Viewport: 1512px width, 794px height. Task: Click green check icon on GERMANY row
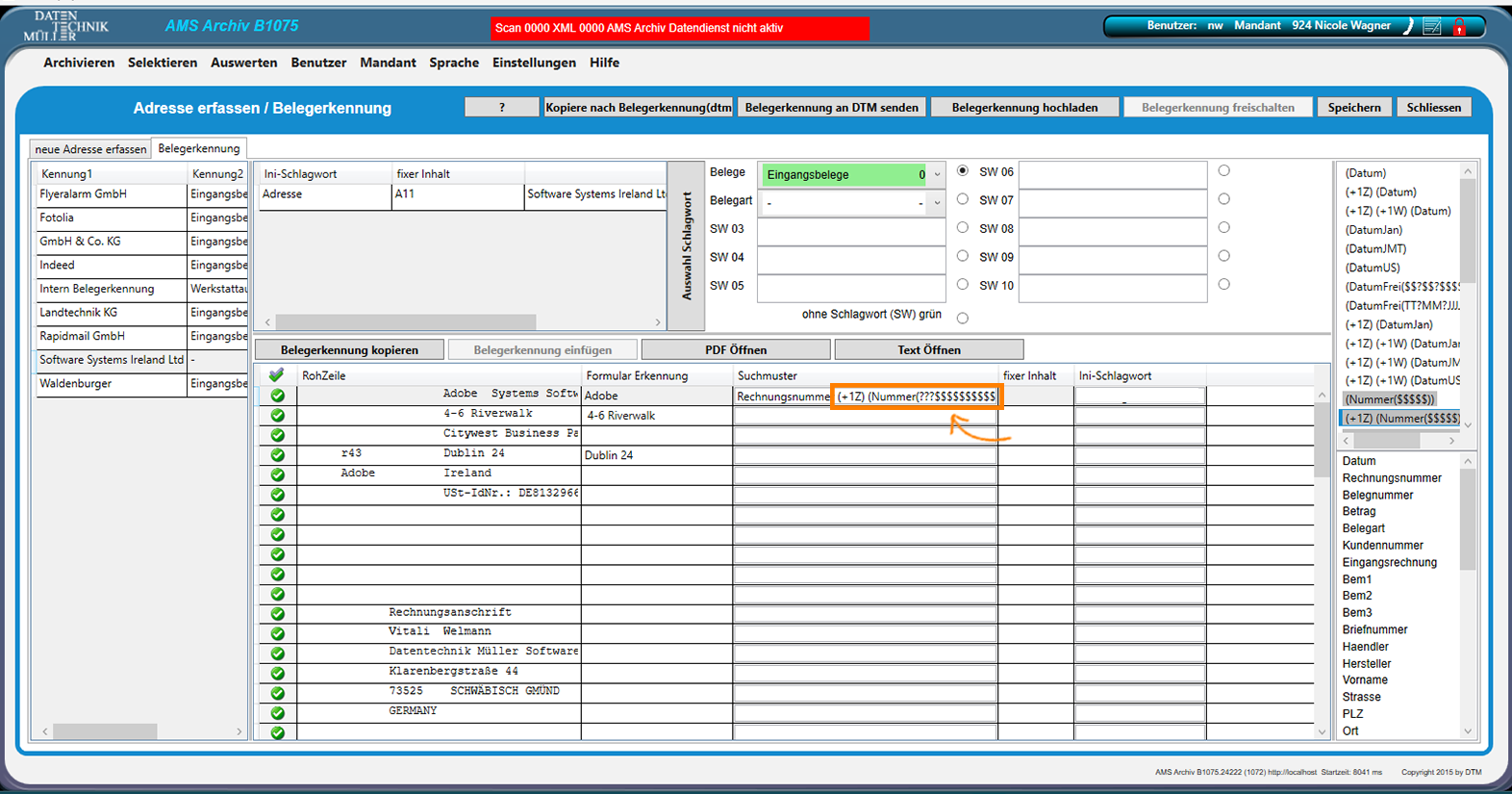(277, 712)
